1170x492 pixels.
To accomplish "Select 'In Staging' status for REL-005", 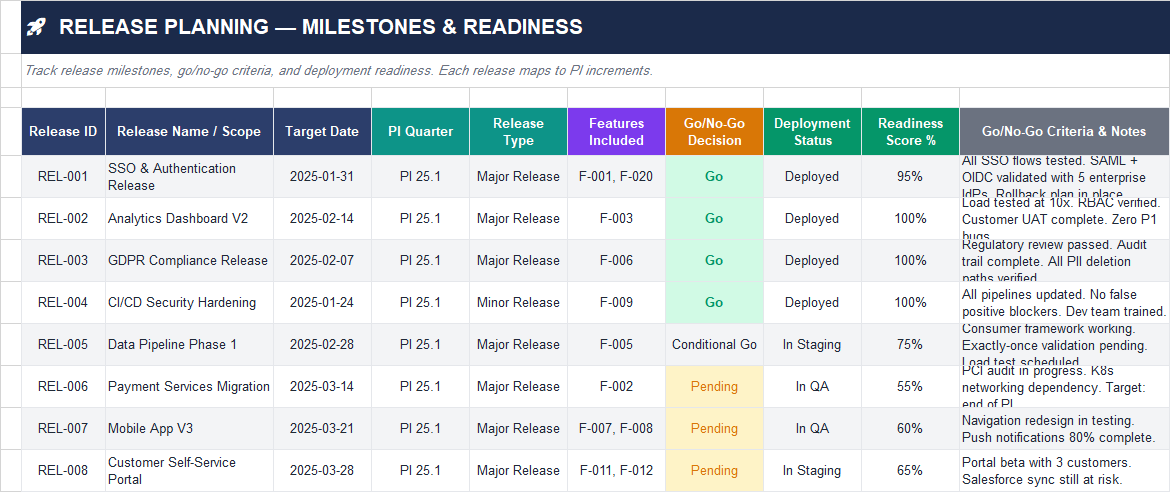I will pos(813,344).
